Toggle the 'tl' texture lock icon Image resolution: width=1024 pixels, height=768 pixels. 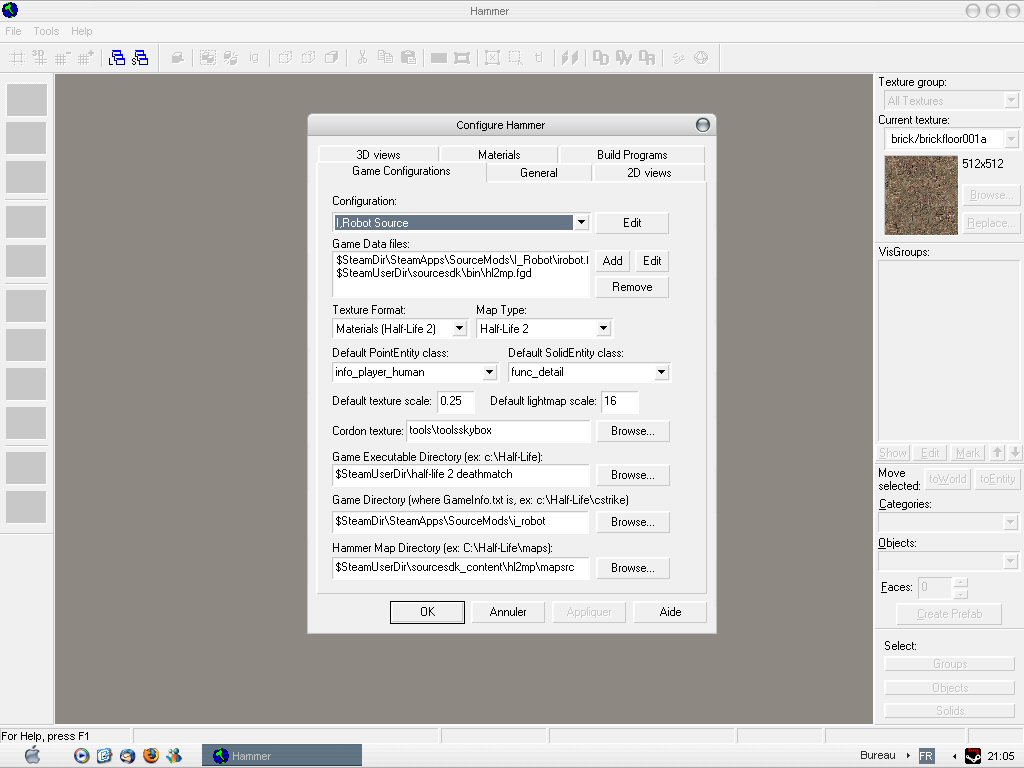click(539, 58)
